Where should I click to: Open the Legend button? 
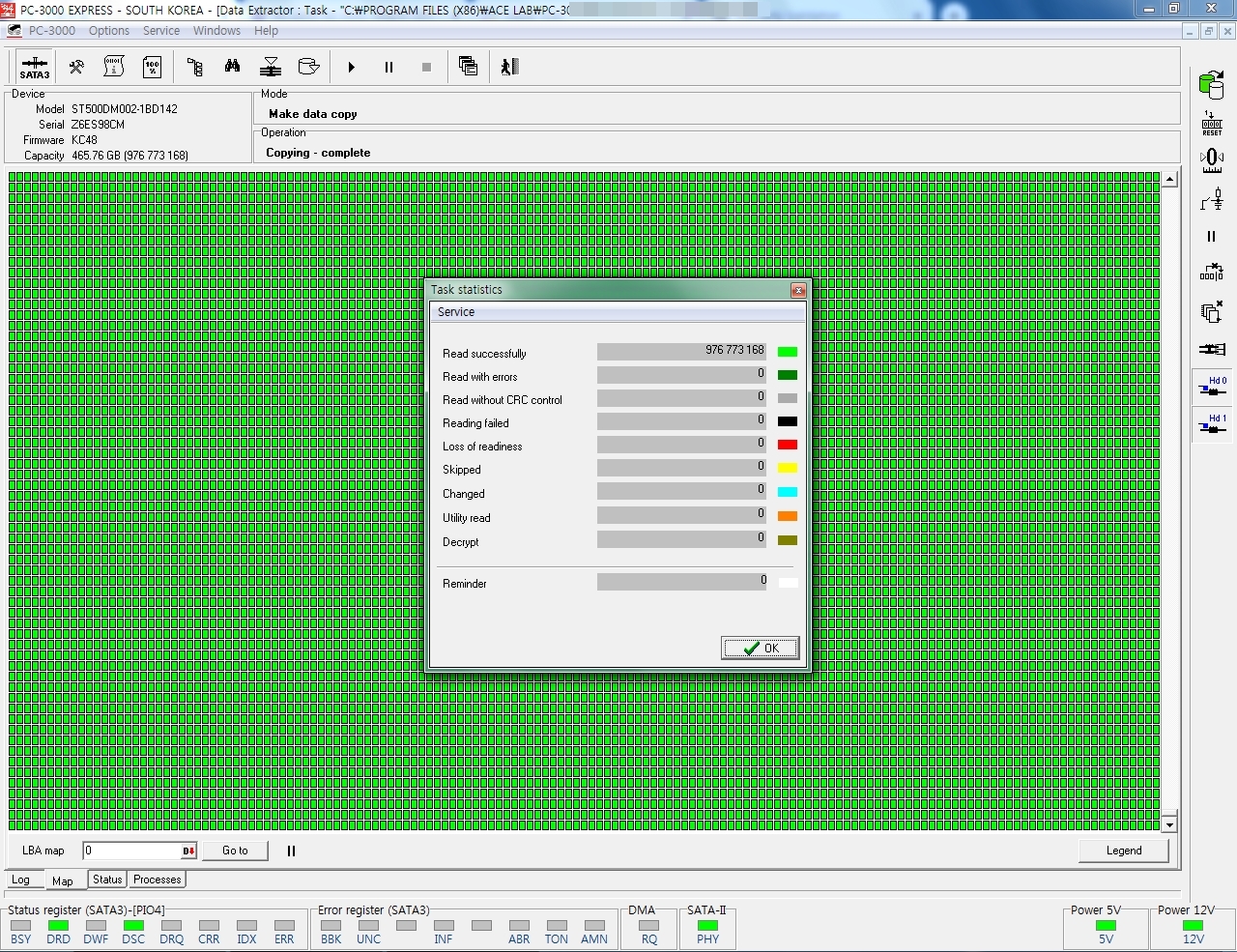1124,851
